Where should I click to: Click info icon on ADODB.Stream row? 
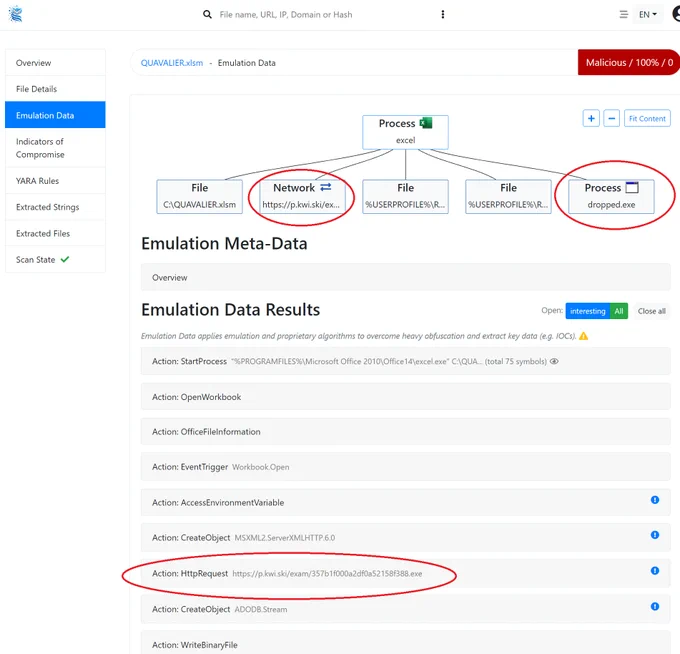point(655,606)
